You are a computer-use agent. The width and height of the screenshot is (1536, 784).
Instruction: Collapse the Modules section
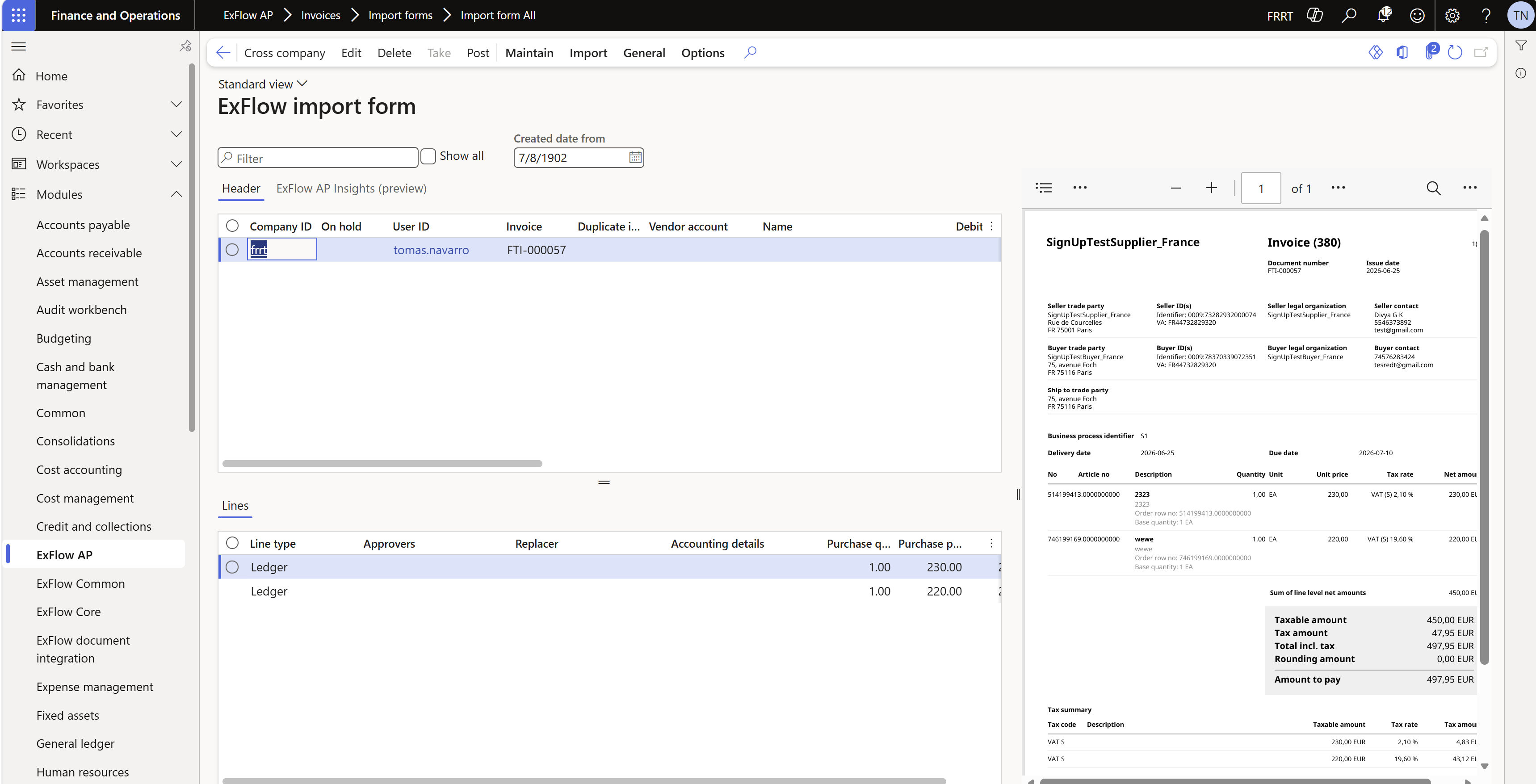pos(176,194)
